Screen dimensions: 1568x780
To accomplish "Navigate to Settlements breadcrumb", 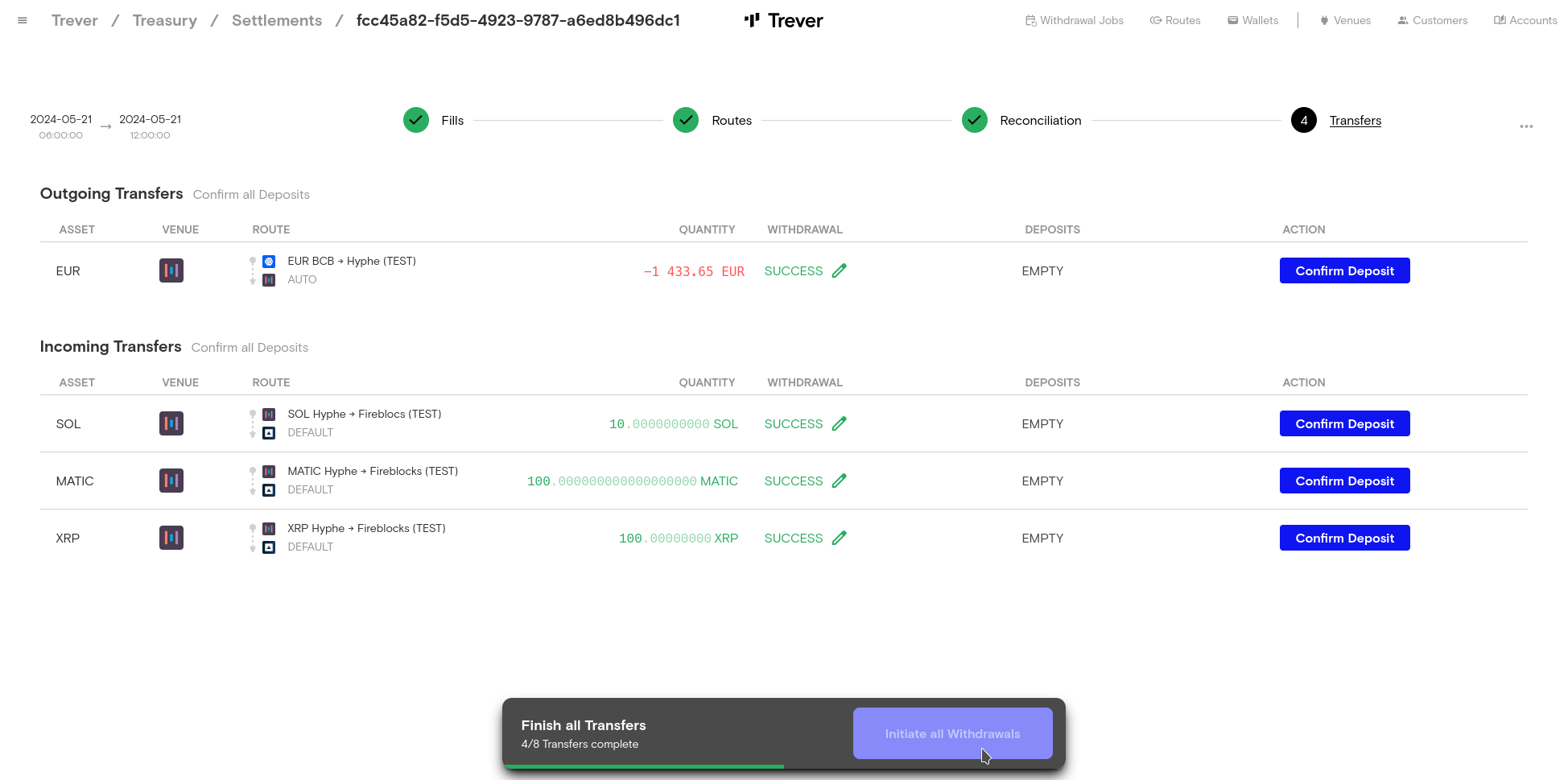I will pyautogui.click(x=277, y=21).
